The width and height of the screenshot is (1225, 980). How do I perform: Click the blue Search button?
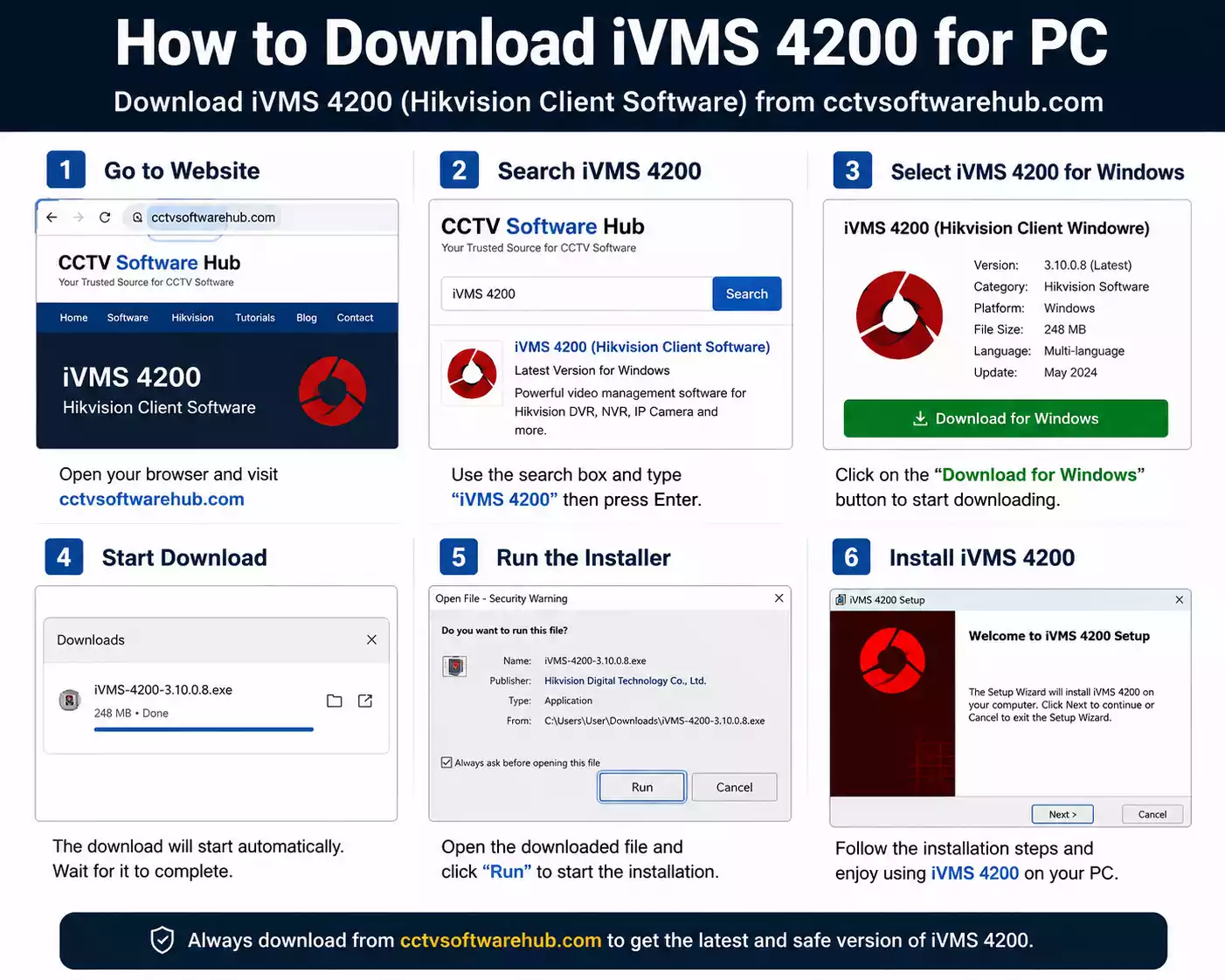[747, 294]
